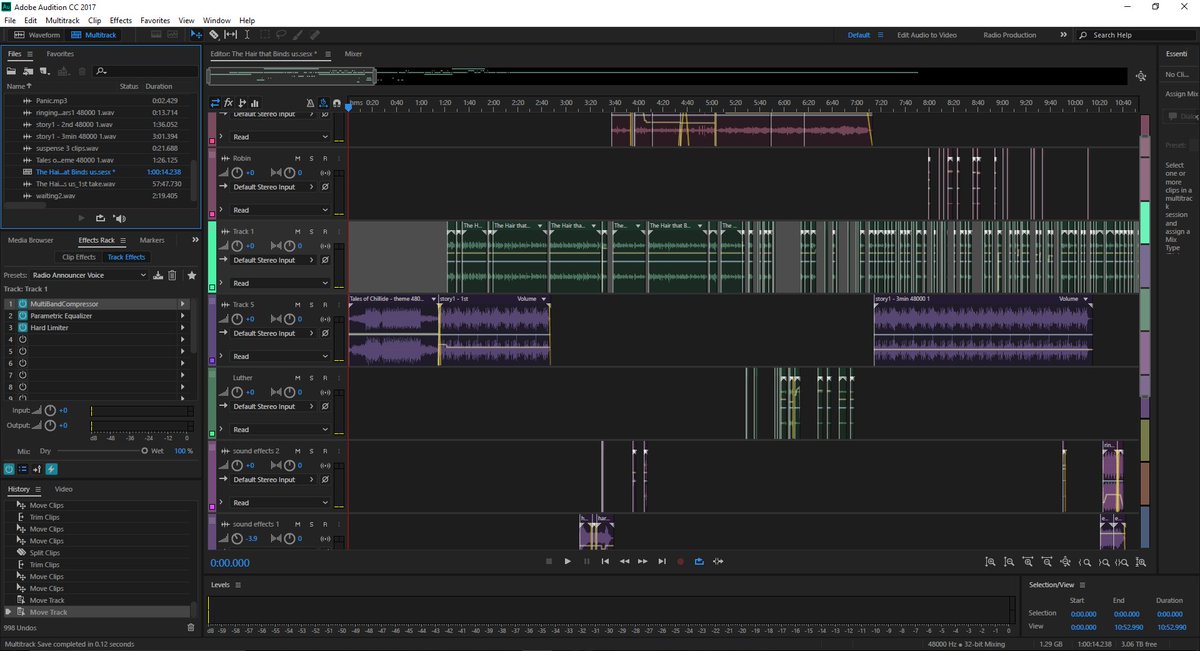Viewport: 1200px width, 651px height.
Task: Switch to the Markers tab
Action: 152,240
